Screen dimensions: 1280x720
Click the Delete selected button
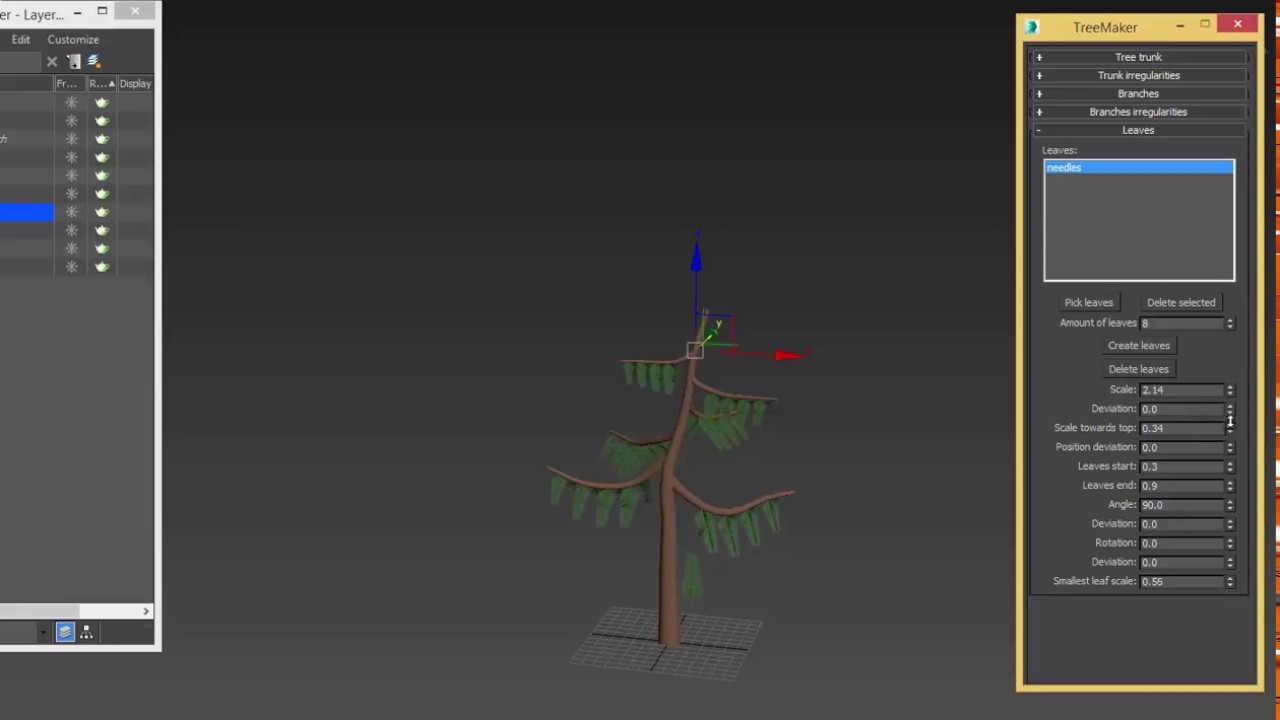1181,302
